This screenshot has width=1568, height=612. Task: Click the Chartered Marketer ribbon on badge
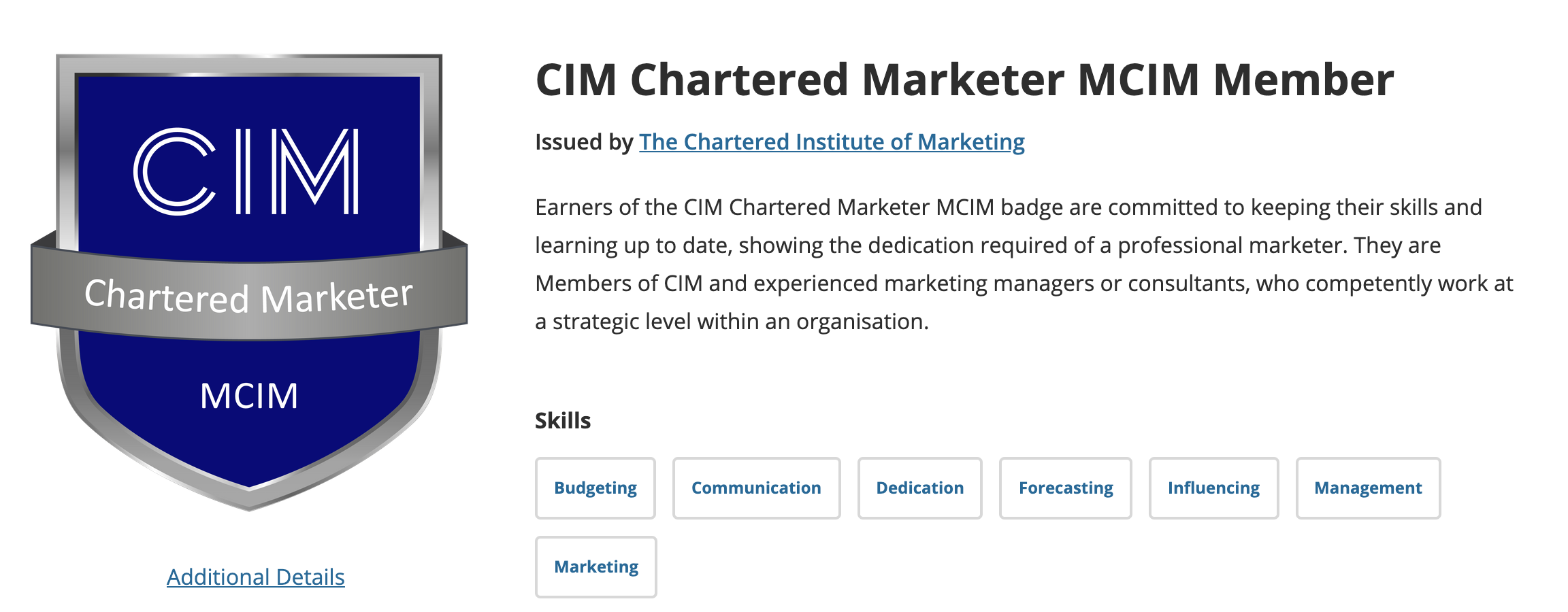249,296
